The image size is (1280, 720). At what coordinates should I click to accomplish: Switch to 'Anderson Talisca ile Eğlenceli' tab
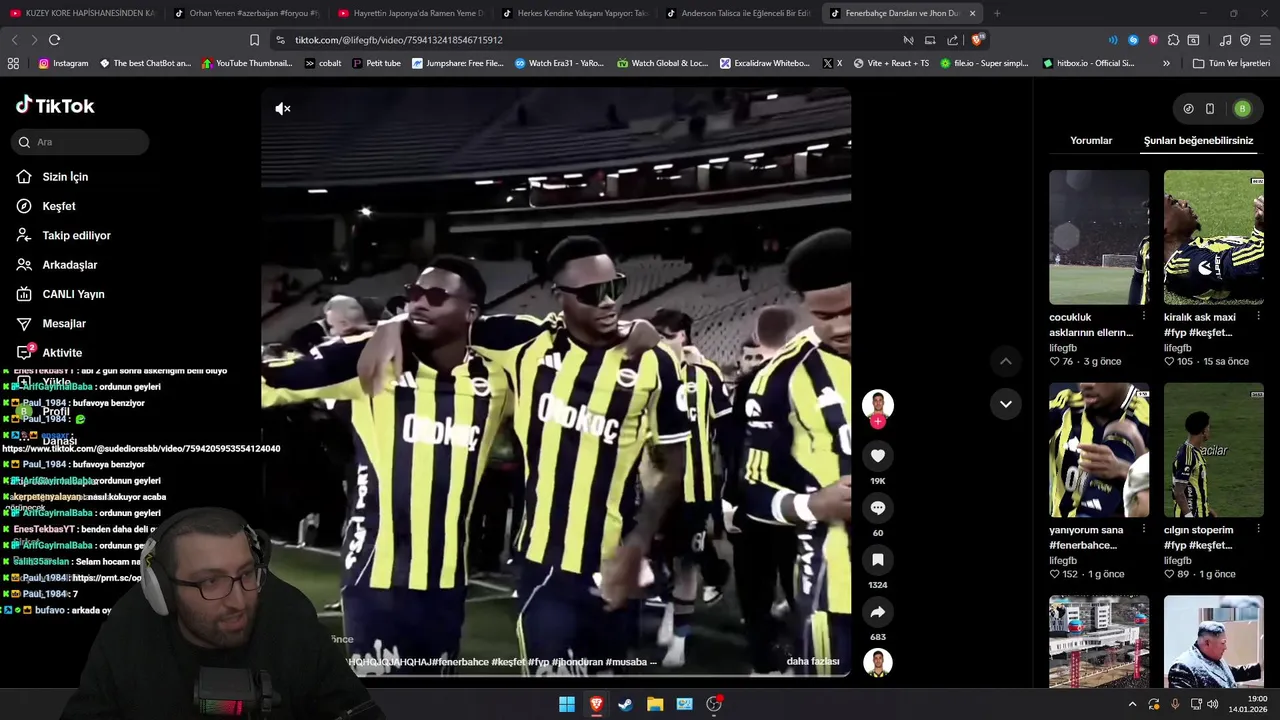point(739,13)
